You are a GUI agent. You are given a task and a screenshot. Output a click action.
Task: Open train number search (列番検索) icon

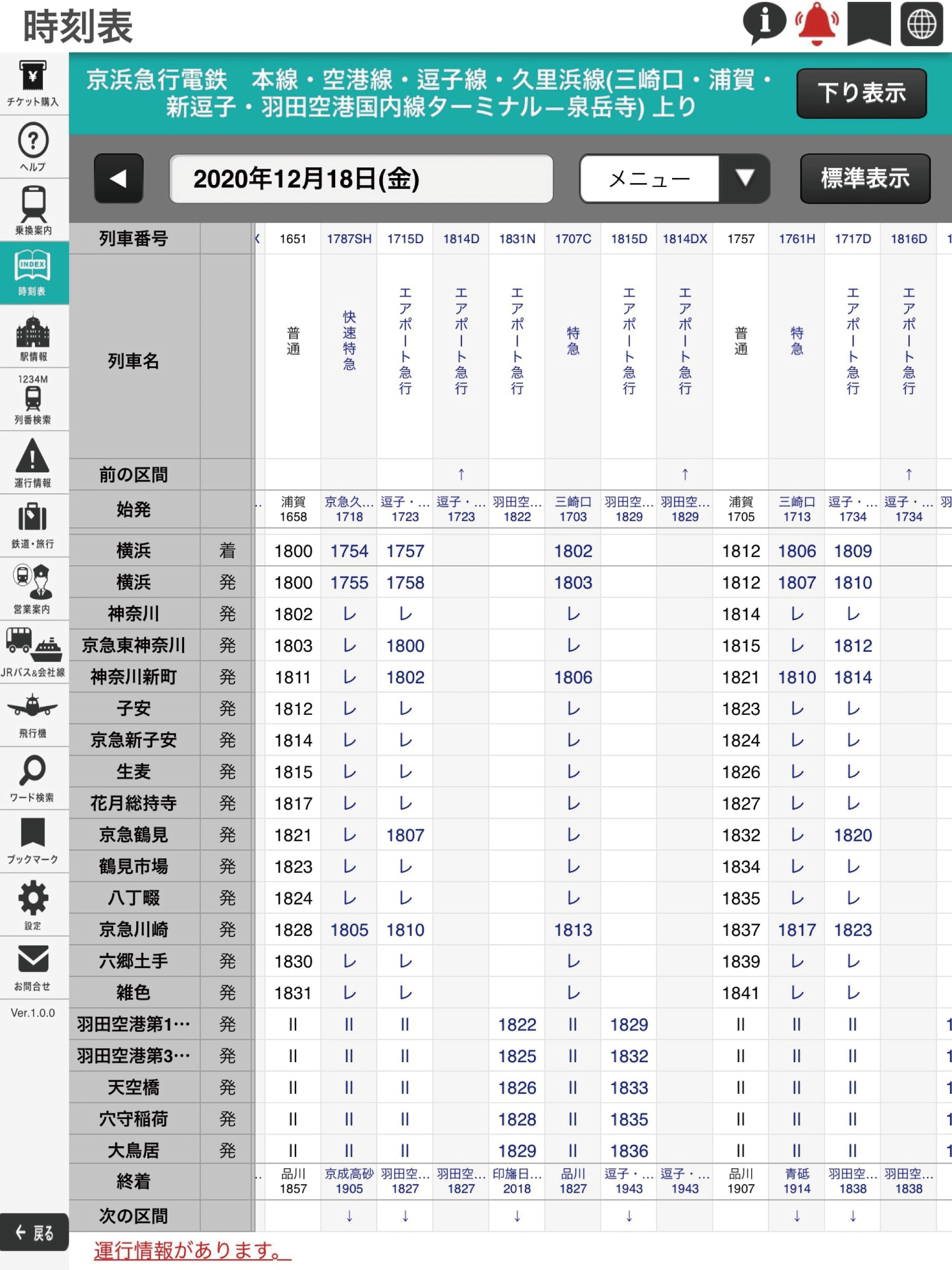[x=33, y=400]
